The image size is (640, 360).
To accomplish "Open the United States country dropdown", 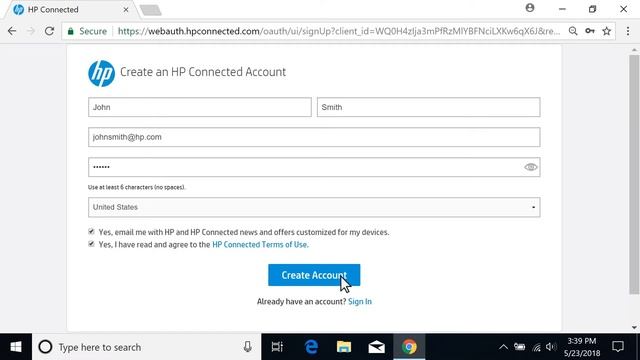I will [x=314, y=207].
